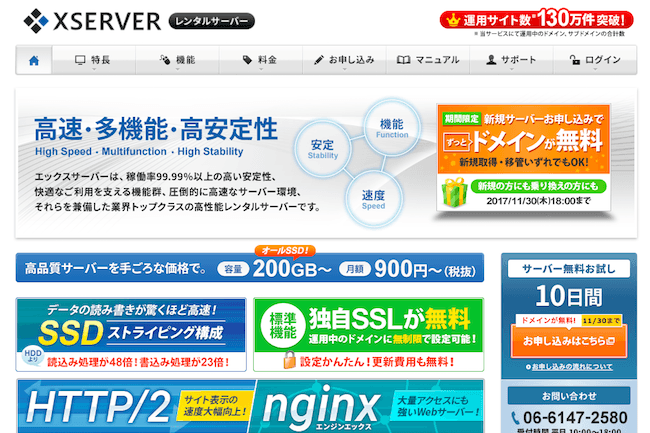Open the SSD ストライピング構成 banner
Image resolution: width=650 pixels, height=433 pixels.
pos(131,334)
